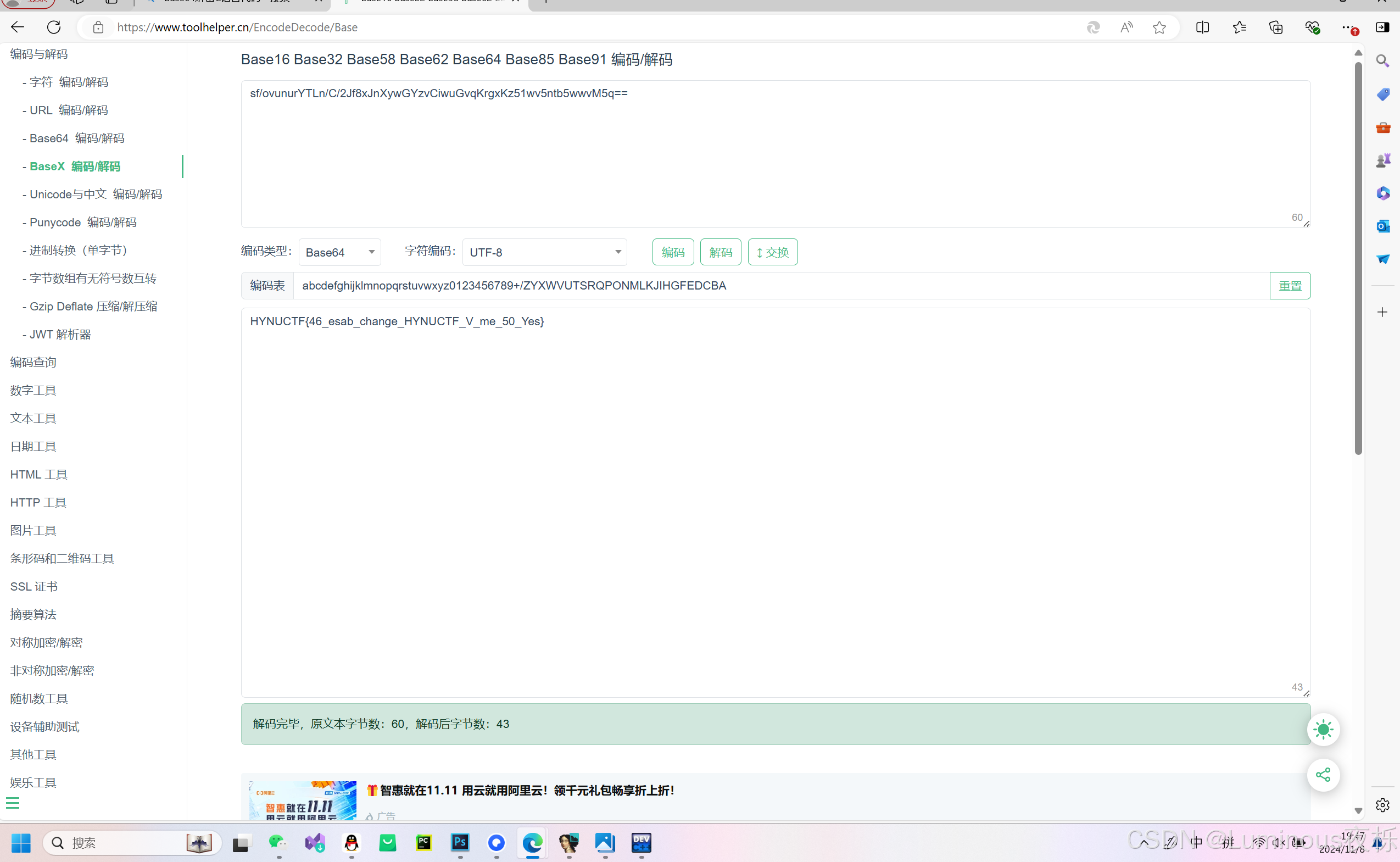The width and height of the screenshot is (1400, 862).
Task: Click the 重置 reset button
Action: click(1290, 286)
